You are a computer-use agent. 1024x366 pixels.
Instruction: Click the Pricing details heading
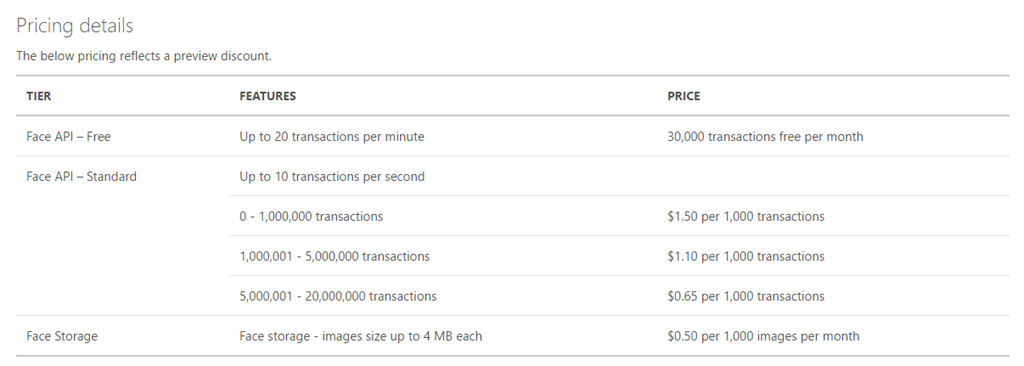74,25
